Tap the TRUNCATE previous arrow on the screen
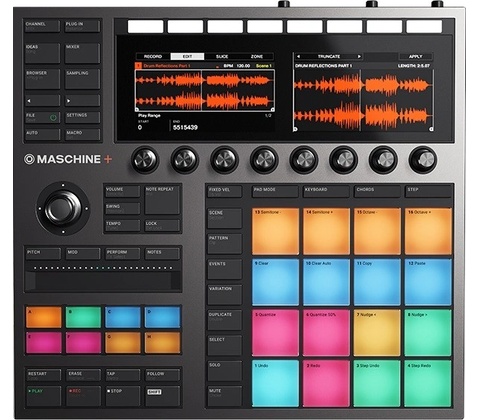Image resolution: width=480 pixels, height=420 pixels. point(298,56)
